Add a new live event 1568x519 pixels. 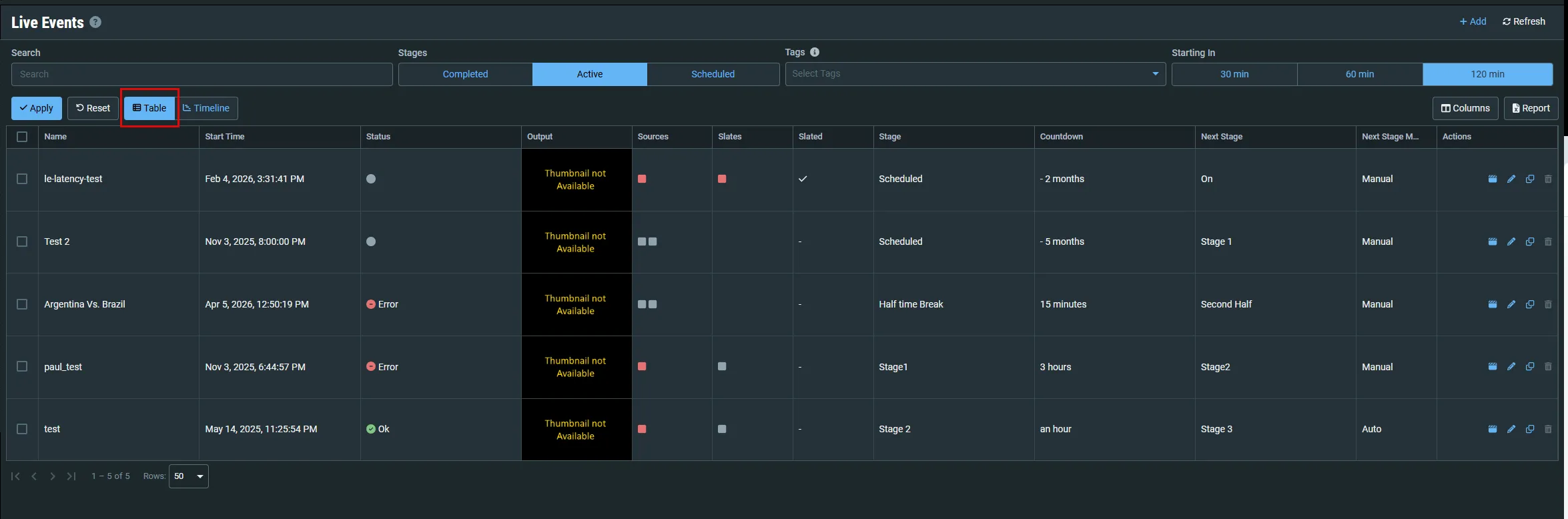[1473, 21]
